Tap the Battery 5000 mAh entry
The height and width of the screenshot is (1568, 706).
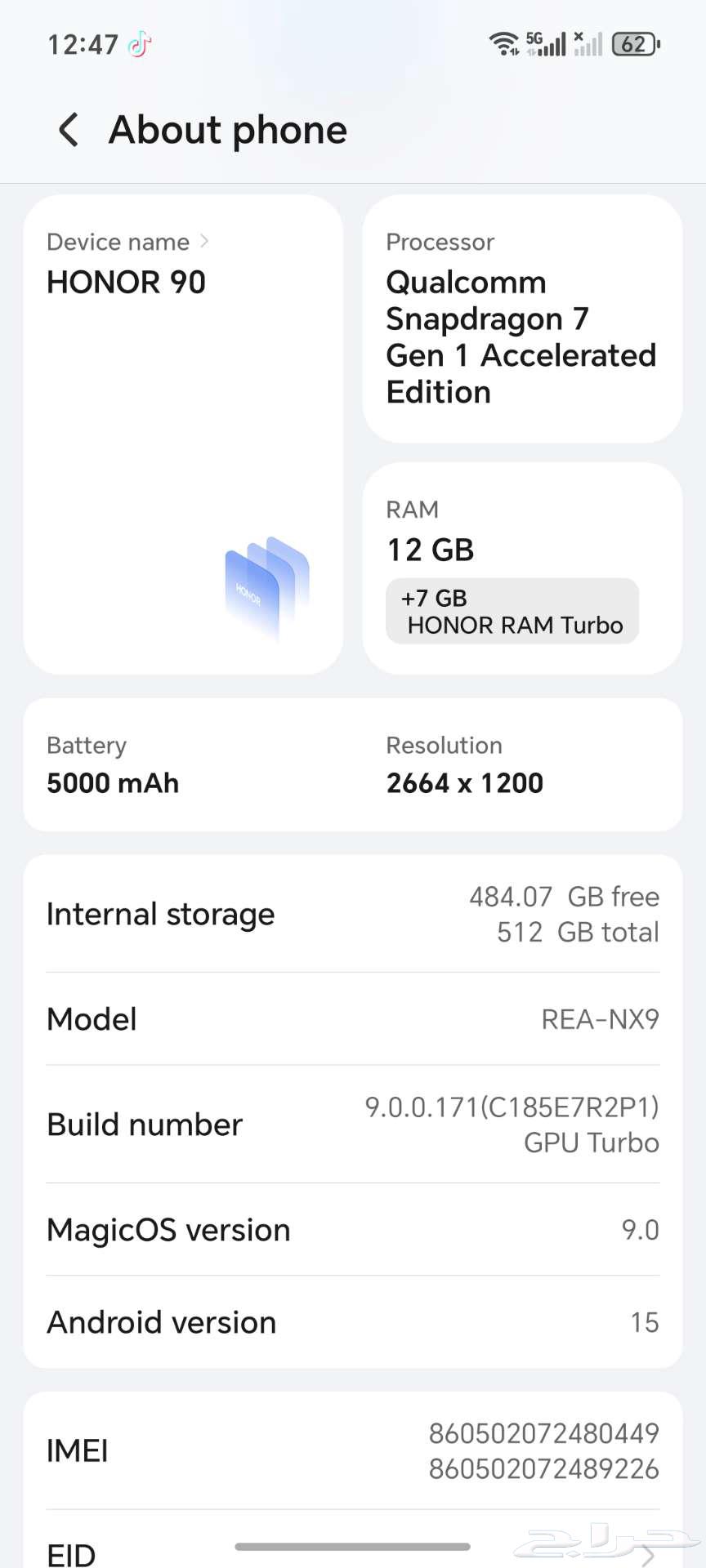pos(113,765)
